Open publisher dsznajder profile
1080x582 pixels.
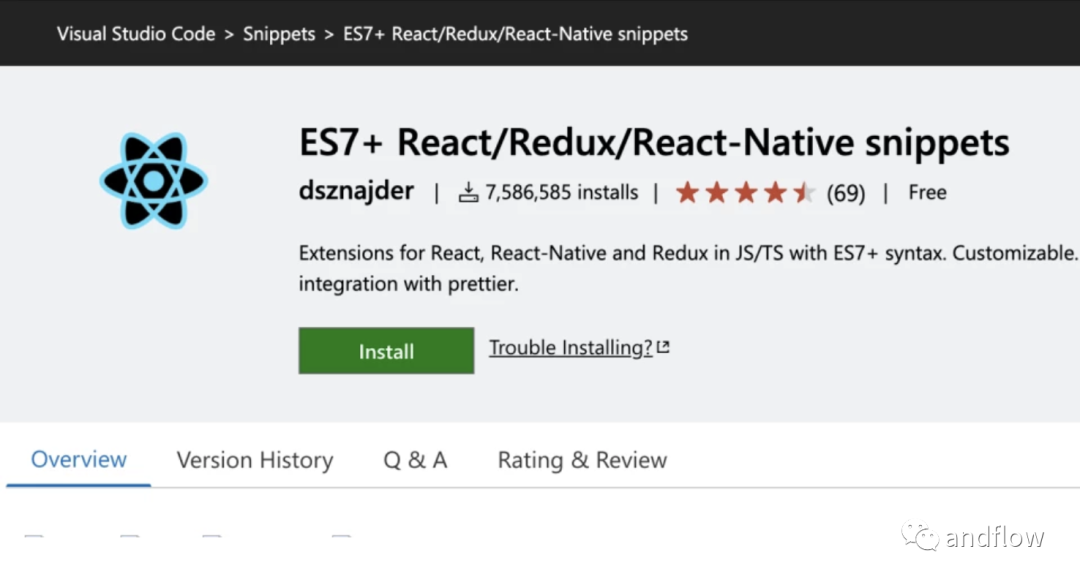[356, 191]
